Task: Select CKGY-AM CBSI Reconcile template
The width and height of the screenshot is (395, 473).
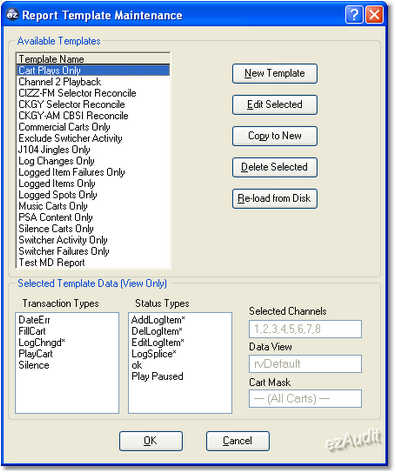Action: 93,116
